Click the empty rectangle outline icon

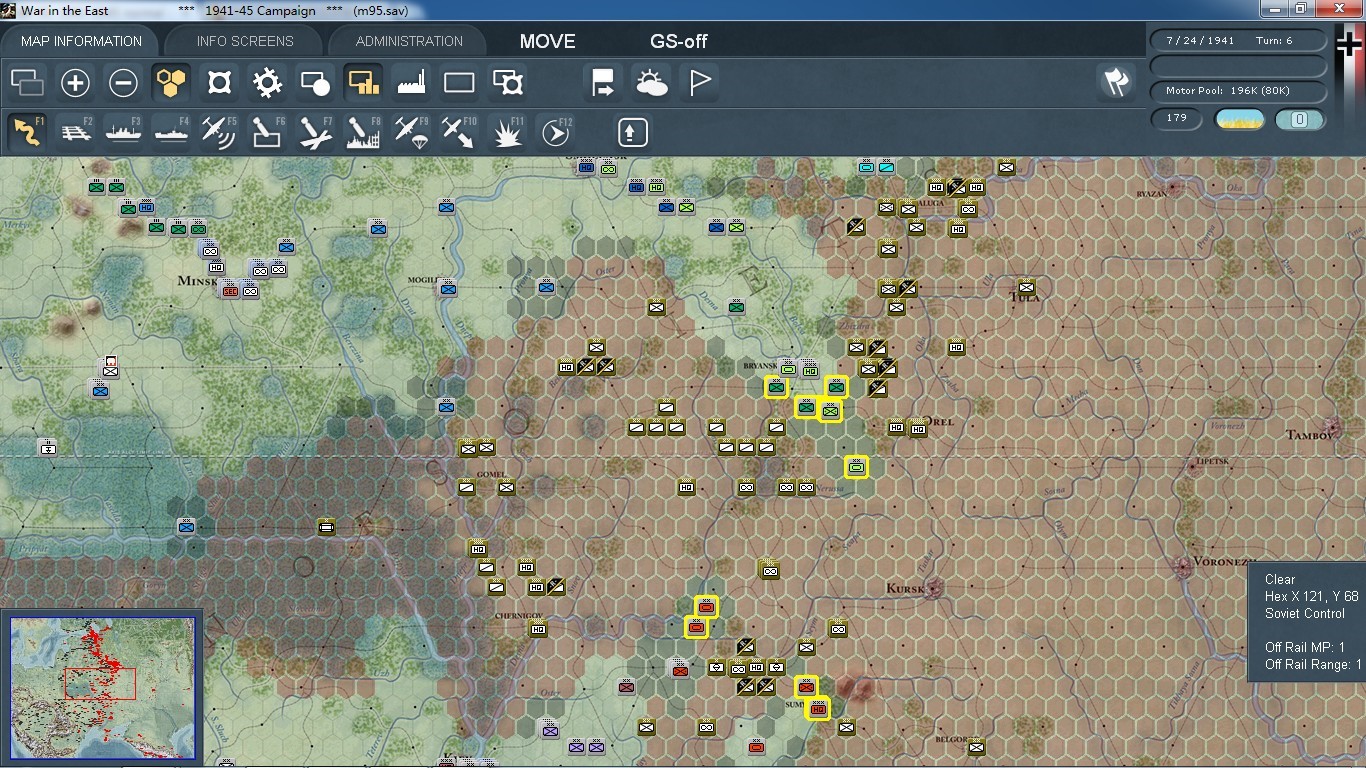tap(459, 83)
